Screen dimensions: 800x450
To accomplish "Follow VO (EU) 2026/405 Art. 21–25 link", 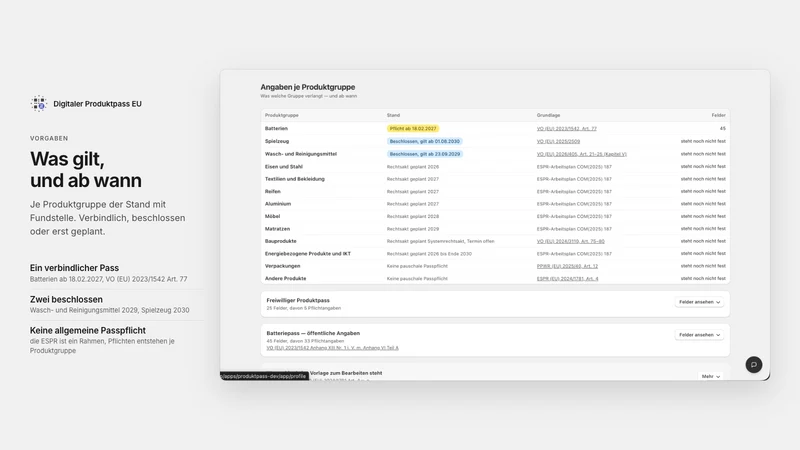I will (x=582, y=154).
